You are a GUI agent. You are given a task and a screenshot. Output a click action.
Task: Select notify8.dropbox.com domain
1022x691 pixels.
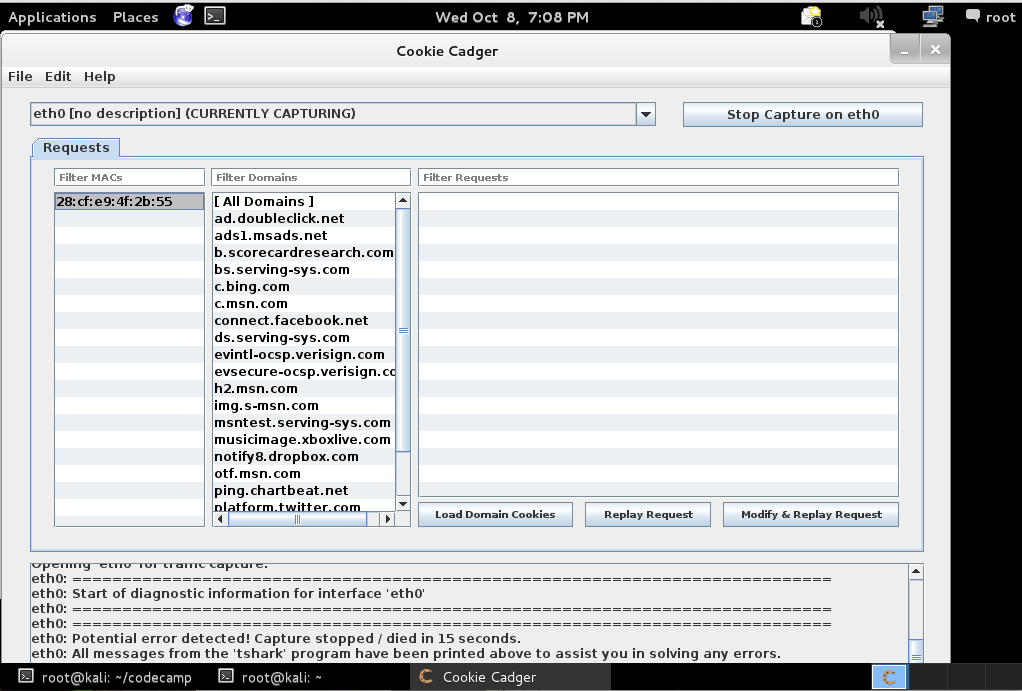(304, 456)
